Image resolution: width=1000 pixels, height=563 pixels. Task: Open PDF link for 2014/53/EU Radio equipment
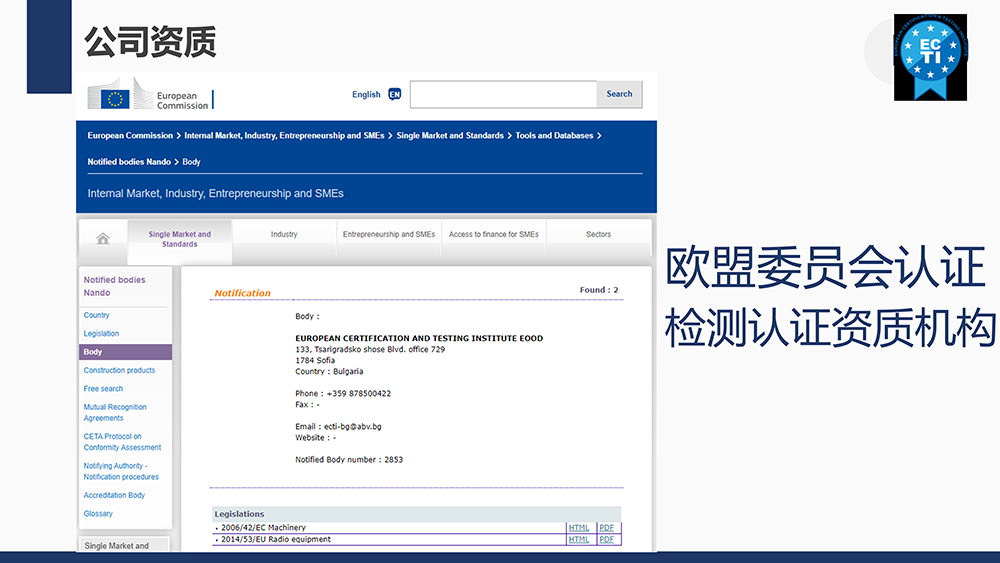[606, 539]
